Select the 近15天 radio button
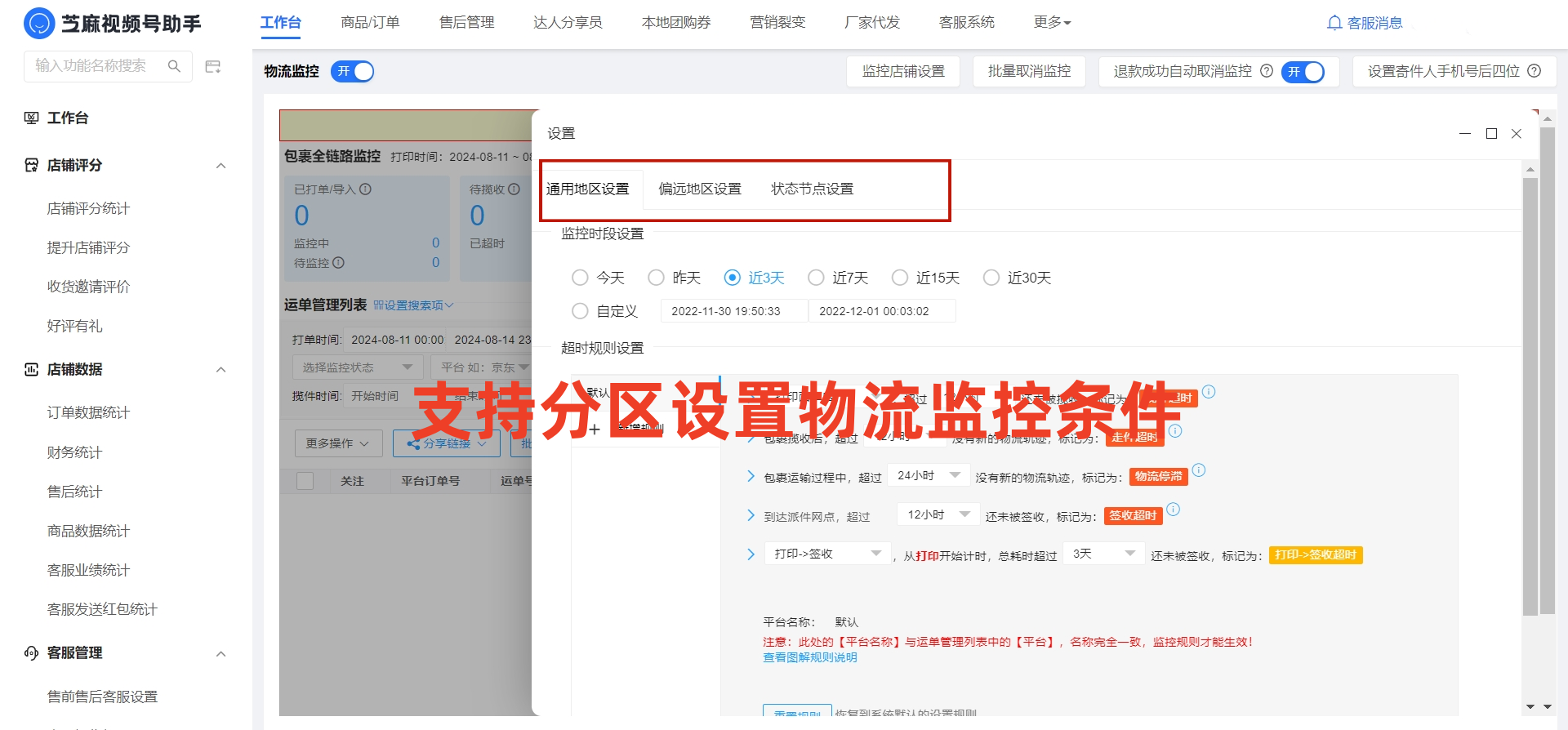This screenshot has width=1568, height=730. (900, 278)
